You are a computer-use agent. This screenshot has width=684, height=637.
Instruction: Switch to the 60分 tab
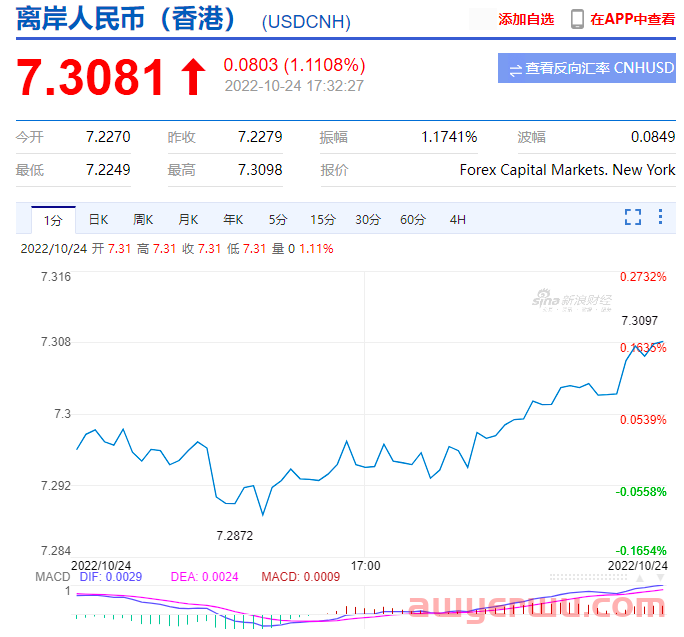[x=413, y=219]
